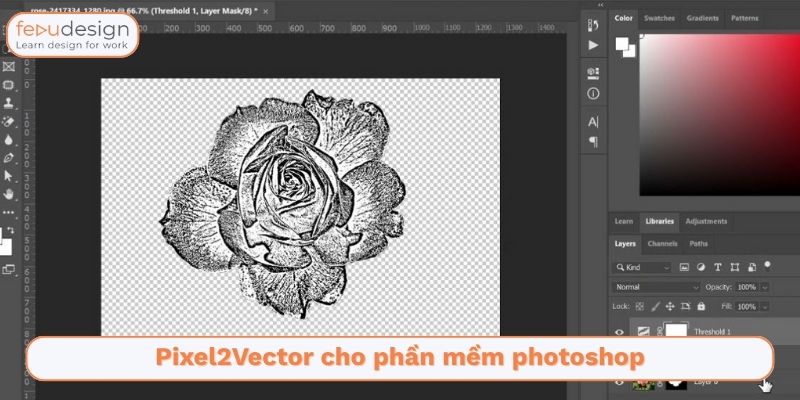The width and height of the screenshot is (800, 400).
Task: Click Threshold adjustment icon on Threshold 1
Action: coord(644,331)
